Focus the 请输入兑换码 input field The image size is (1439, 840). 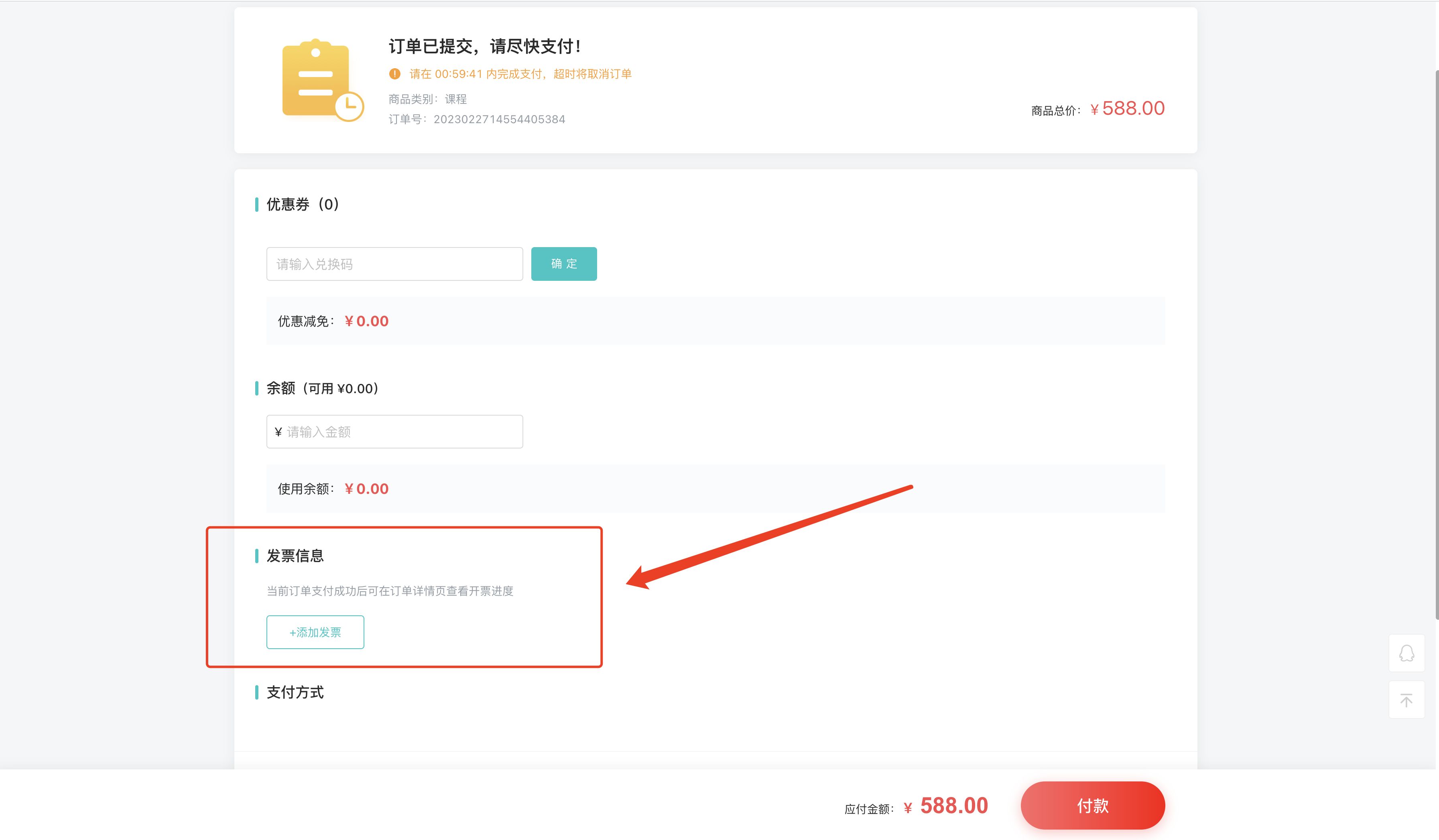point(394,264)
